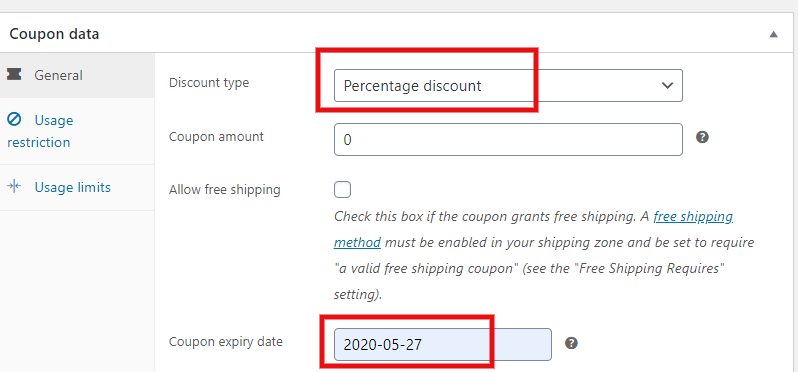This screenshot has width=798, height=372.
Task: Enable the Allow free shipping checkbox
Action: coord(343,190)
